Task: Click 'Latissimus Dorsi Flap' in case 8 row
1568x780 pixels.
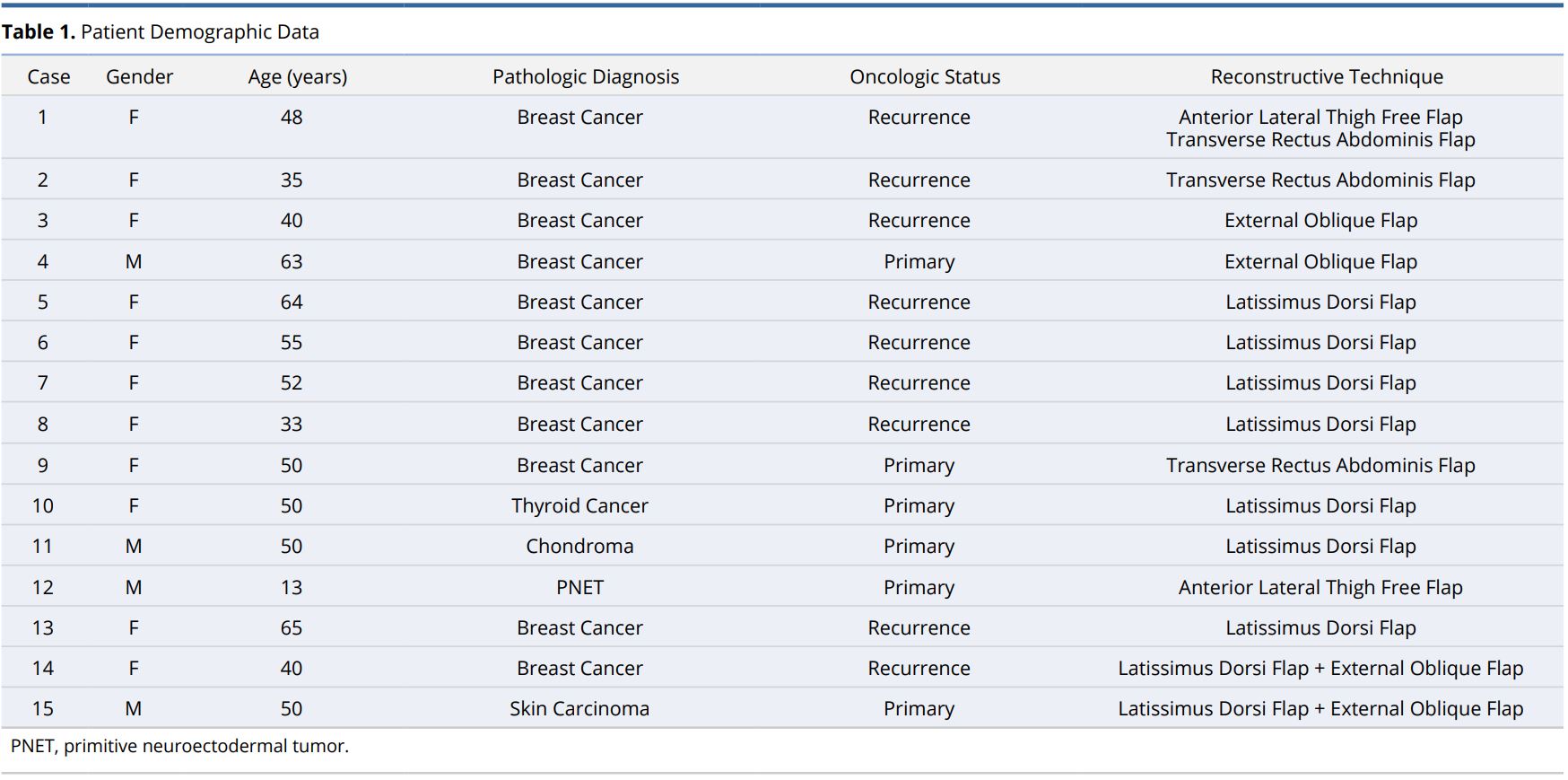Action: pos(1320,425)
